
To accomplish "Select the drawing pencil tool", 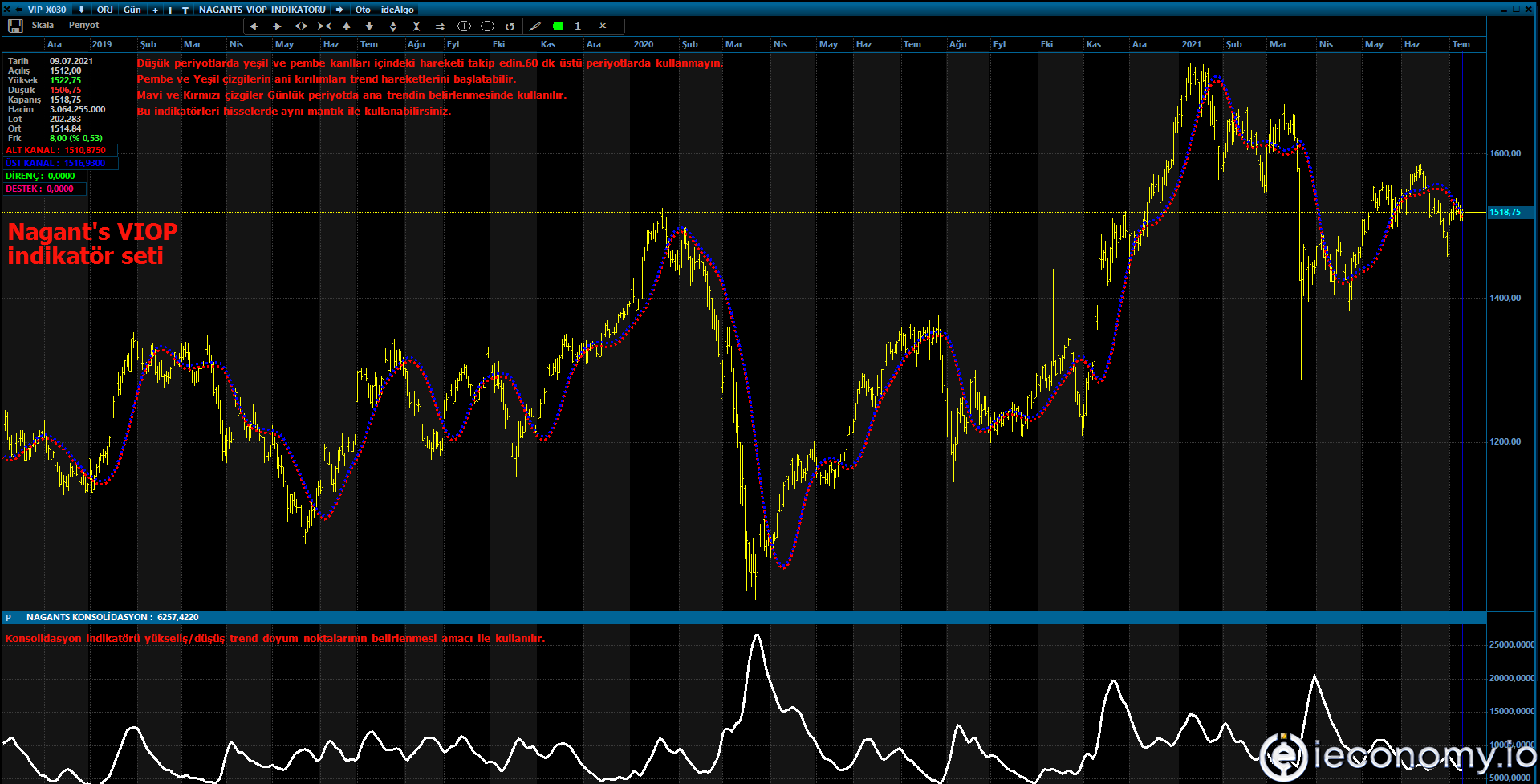I will [x=535, y=26].
